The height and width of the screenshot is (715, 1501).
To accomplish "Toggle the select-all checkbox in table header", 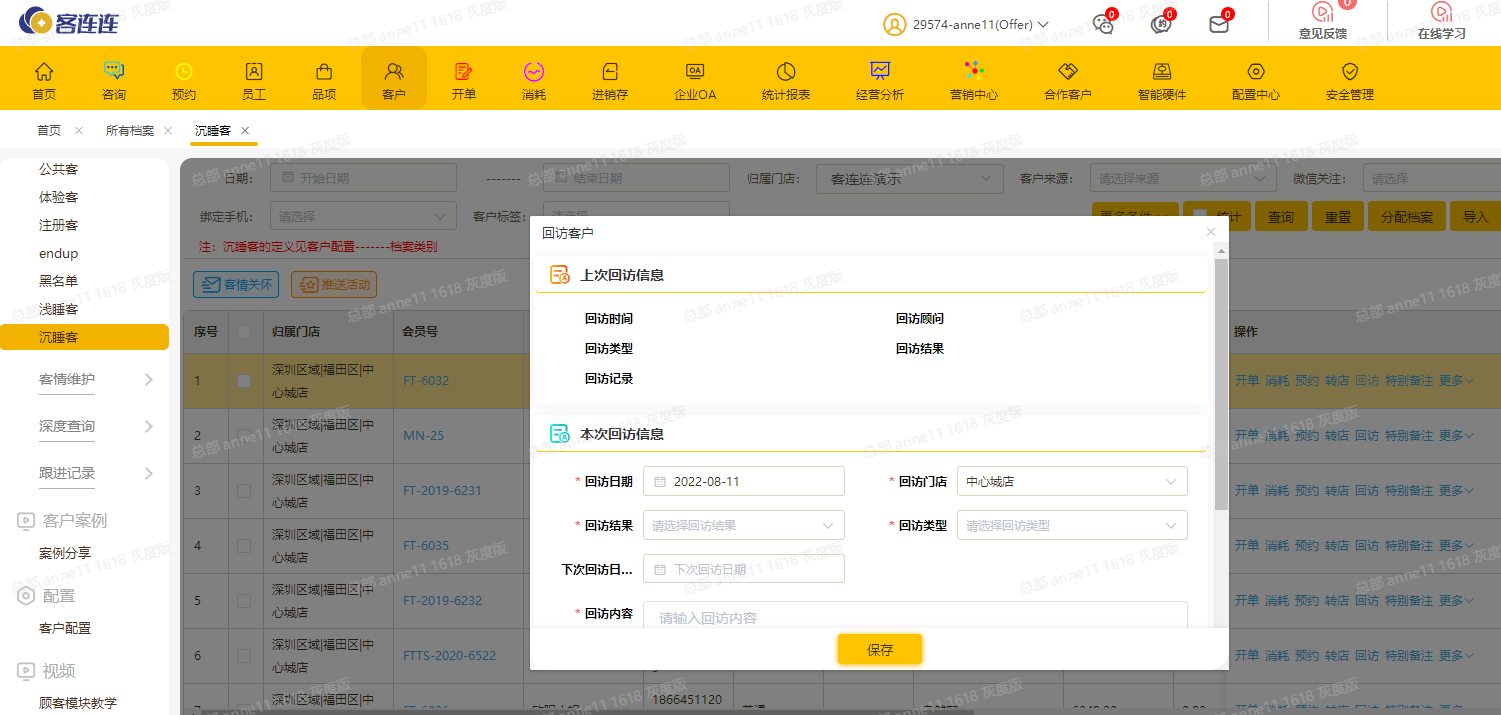I will (x=244, y=332).
